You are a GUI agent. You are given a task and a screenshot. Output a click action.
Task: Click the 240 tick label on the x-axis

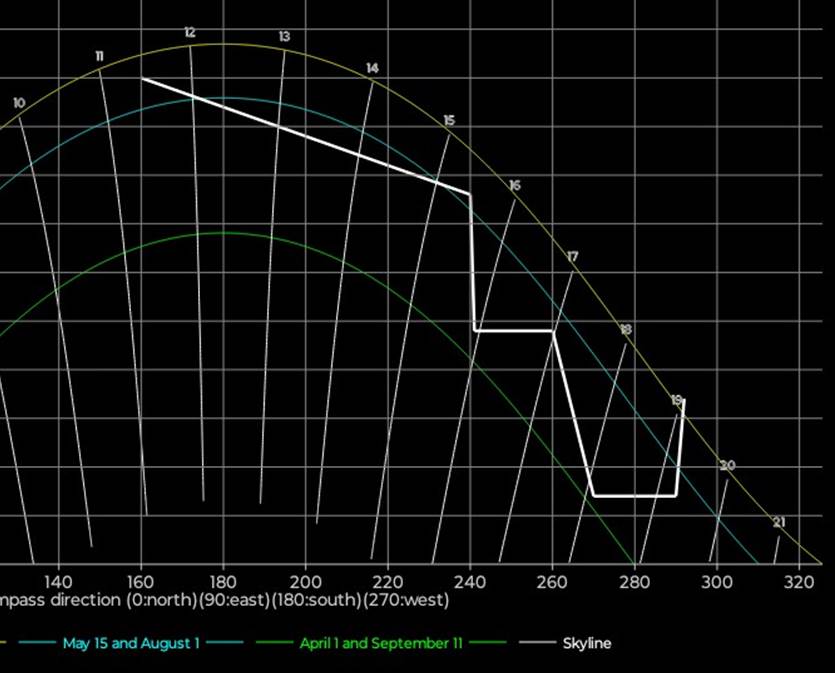470,581
